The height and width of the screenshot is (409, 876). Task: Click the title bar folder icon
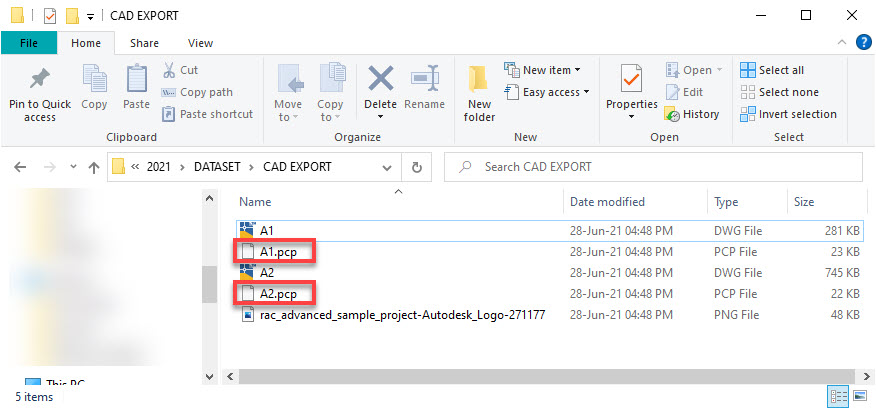point(17,16)
